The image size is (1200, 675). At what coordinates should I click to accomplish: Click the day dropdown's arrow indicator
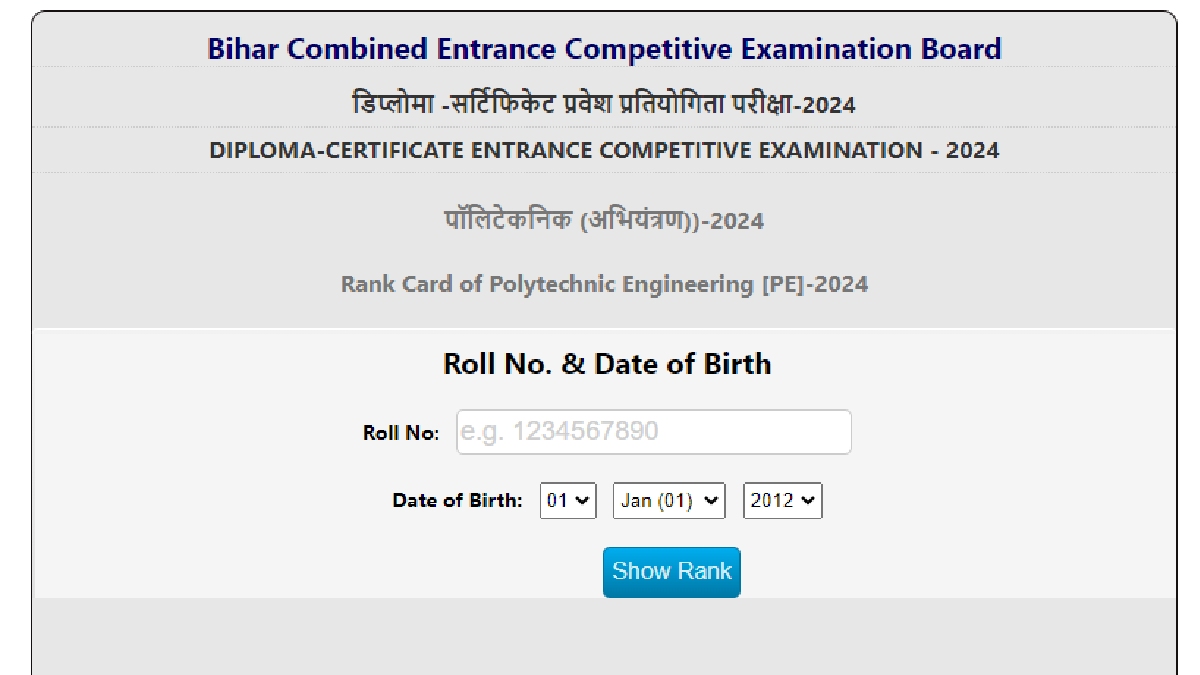(585, 500)
